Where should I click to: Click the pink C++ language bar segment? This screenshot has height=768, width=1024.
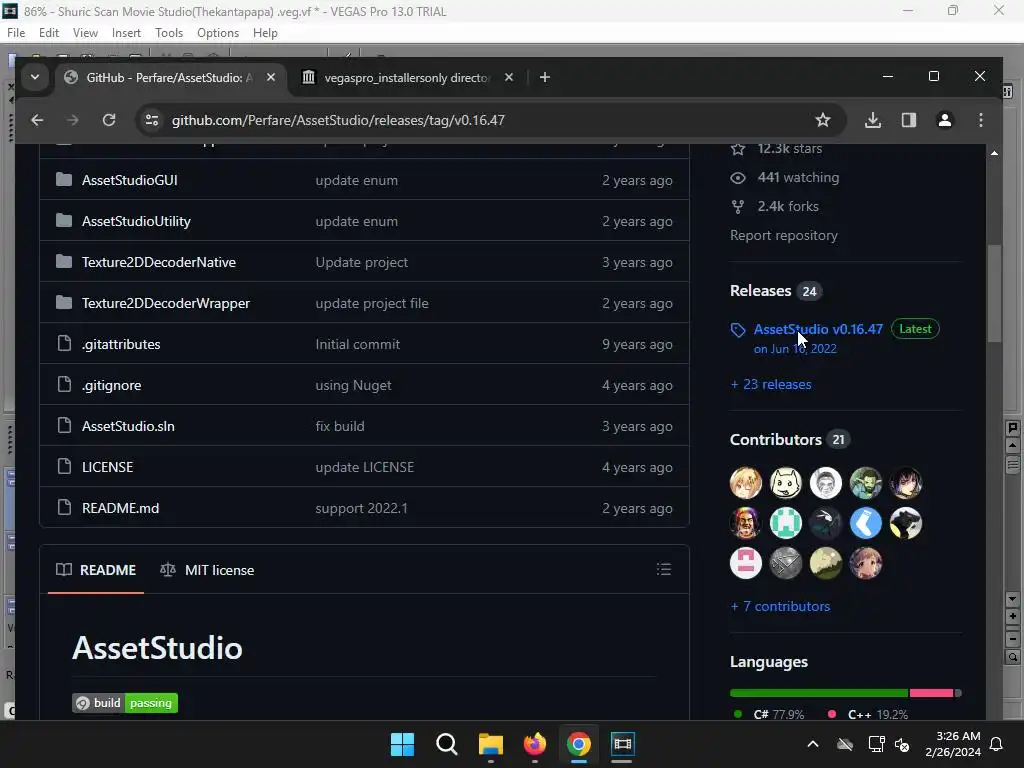(x=931, y=693)
